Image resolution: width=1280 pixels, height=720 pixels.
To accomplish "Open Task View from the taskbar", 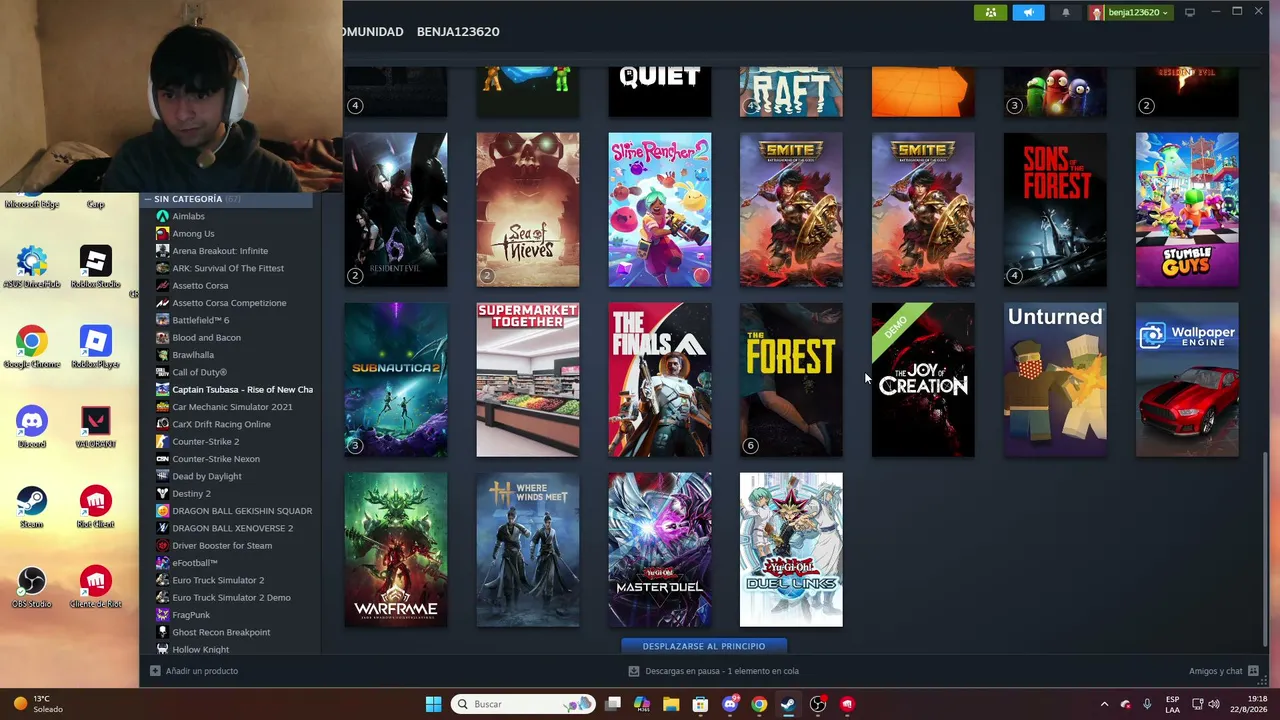I will (x=613, y=704).
